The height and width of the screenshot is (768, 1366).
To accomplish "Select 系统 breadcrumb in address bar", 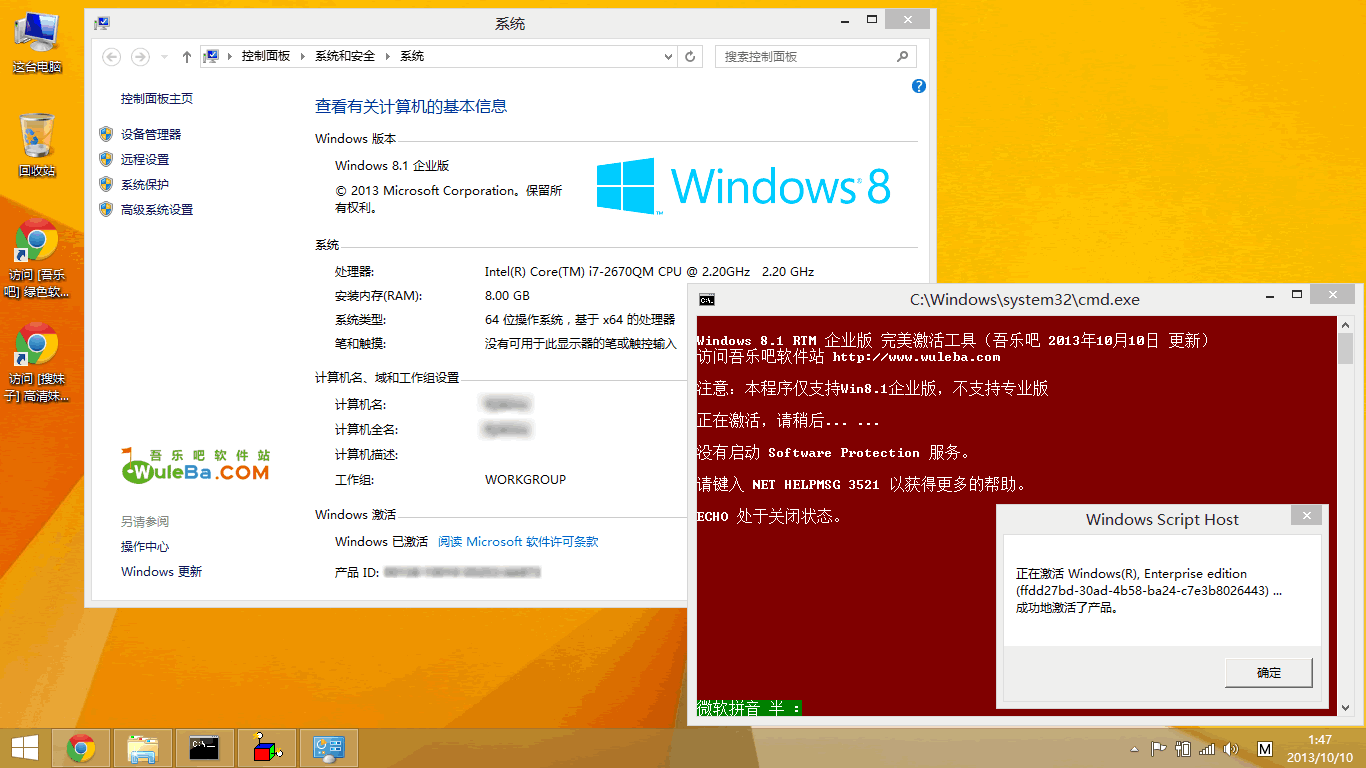I will pyautogui.click(x=412, y=57).
